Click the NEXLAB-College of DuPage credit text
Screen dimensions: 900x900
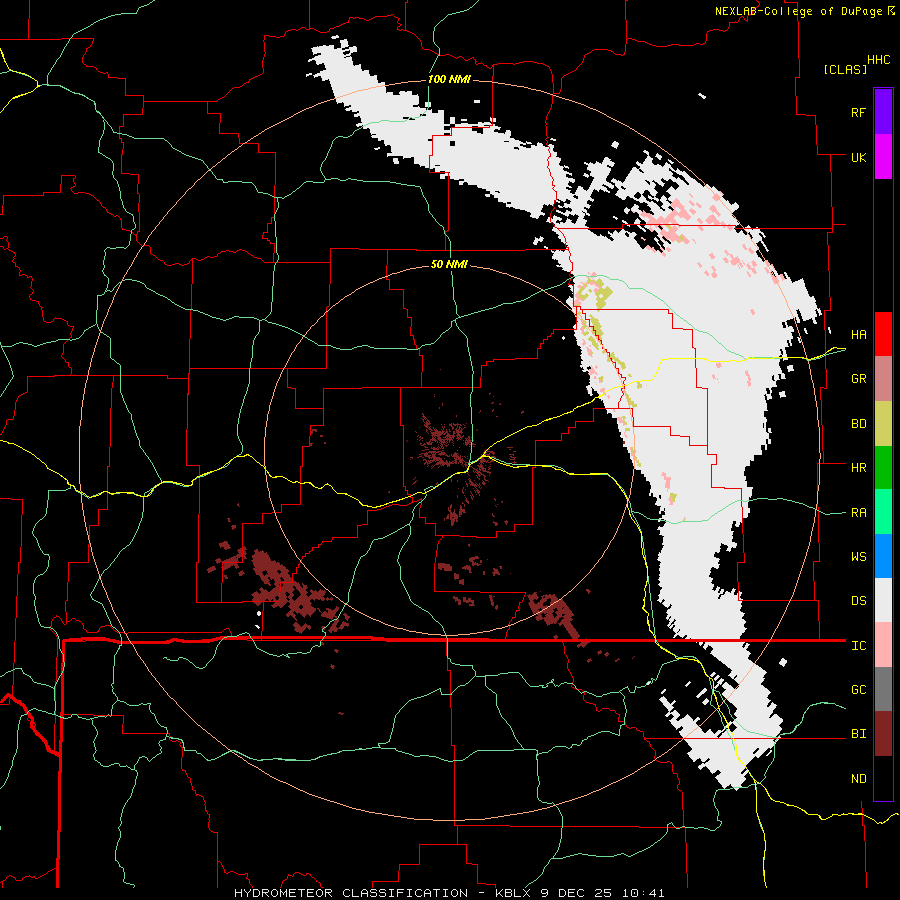[x=798, y=11]
